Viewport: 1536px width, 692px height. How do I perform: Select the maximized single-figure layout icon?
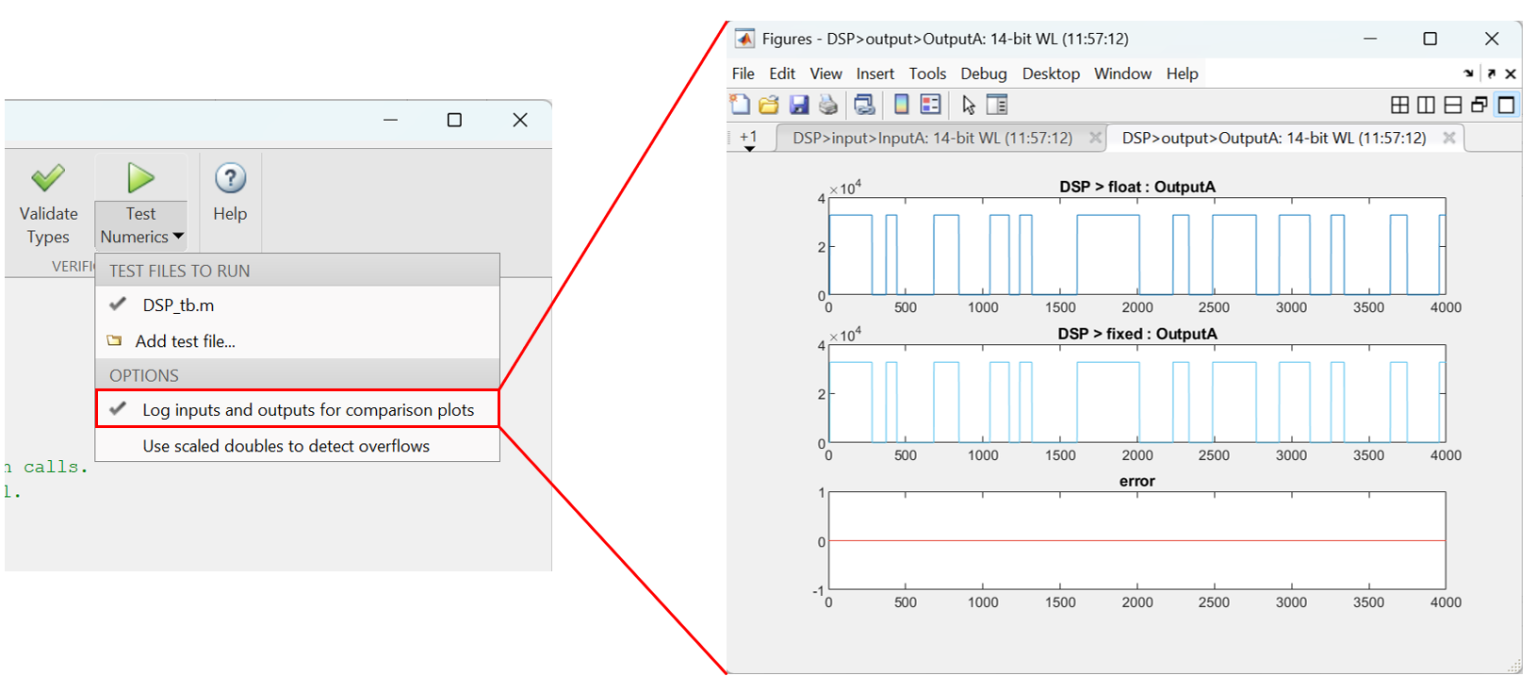(x=1507, y=104)
